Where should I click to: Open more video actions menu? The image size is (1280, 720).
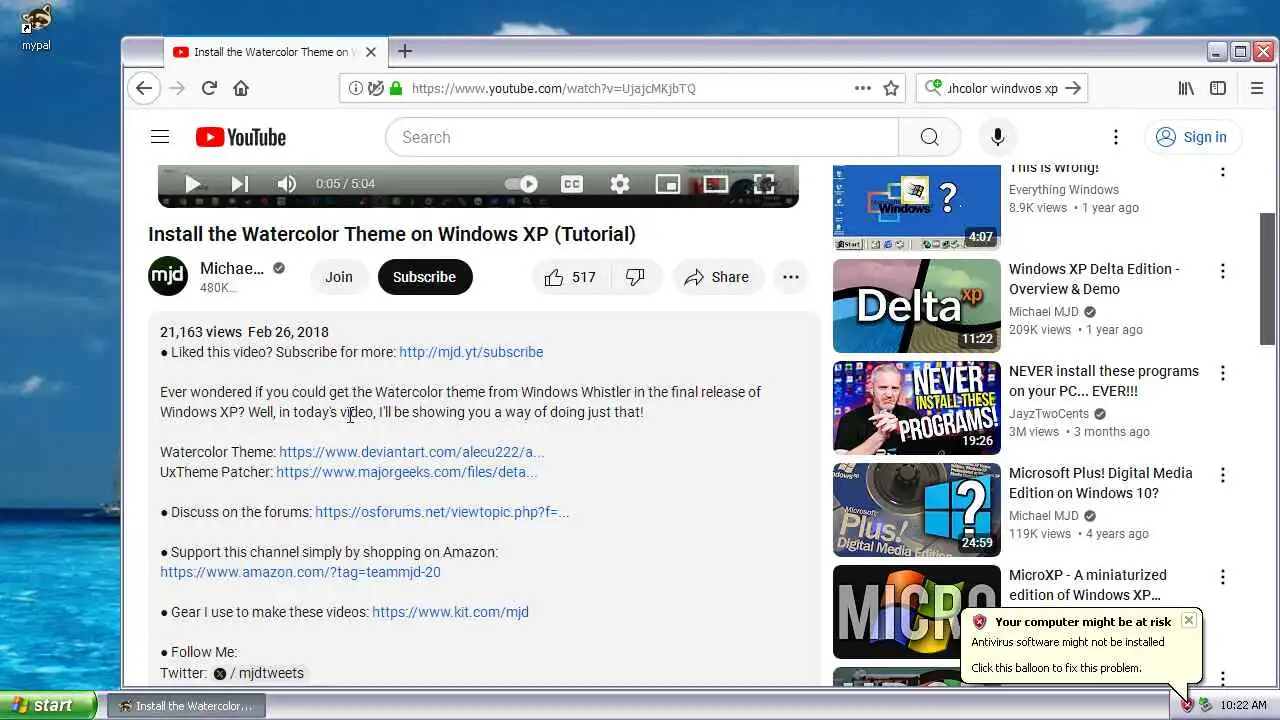tap(791, 277)
